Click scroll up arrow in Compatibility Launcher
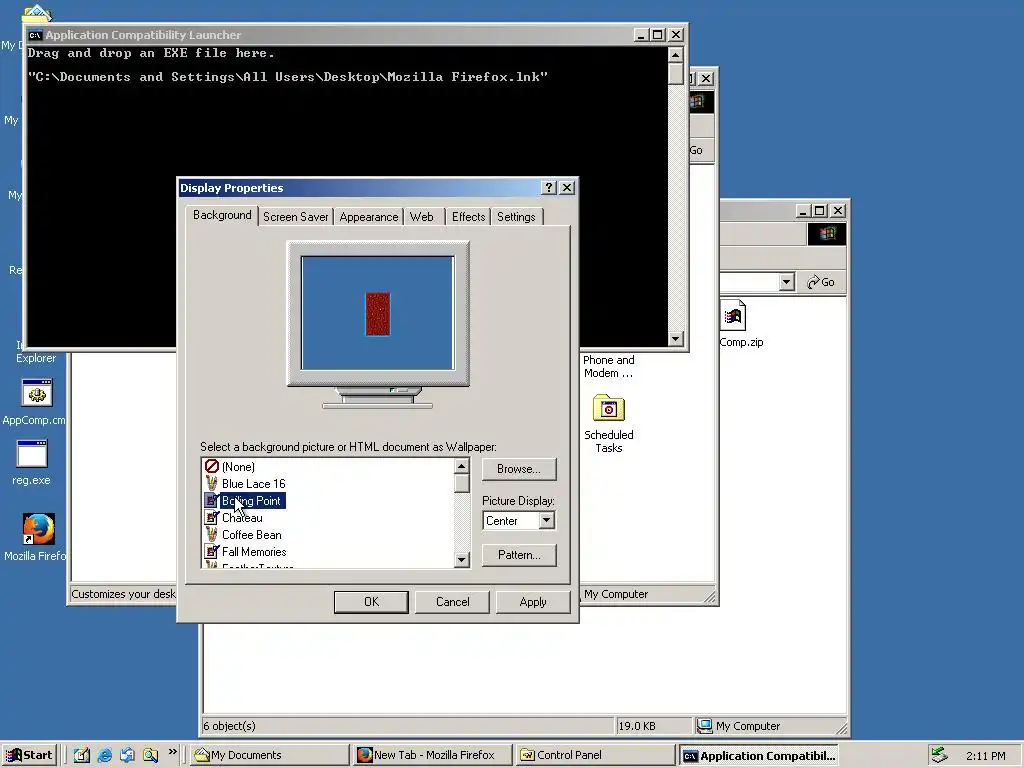Screen dimensions: 1024x768 676,54
